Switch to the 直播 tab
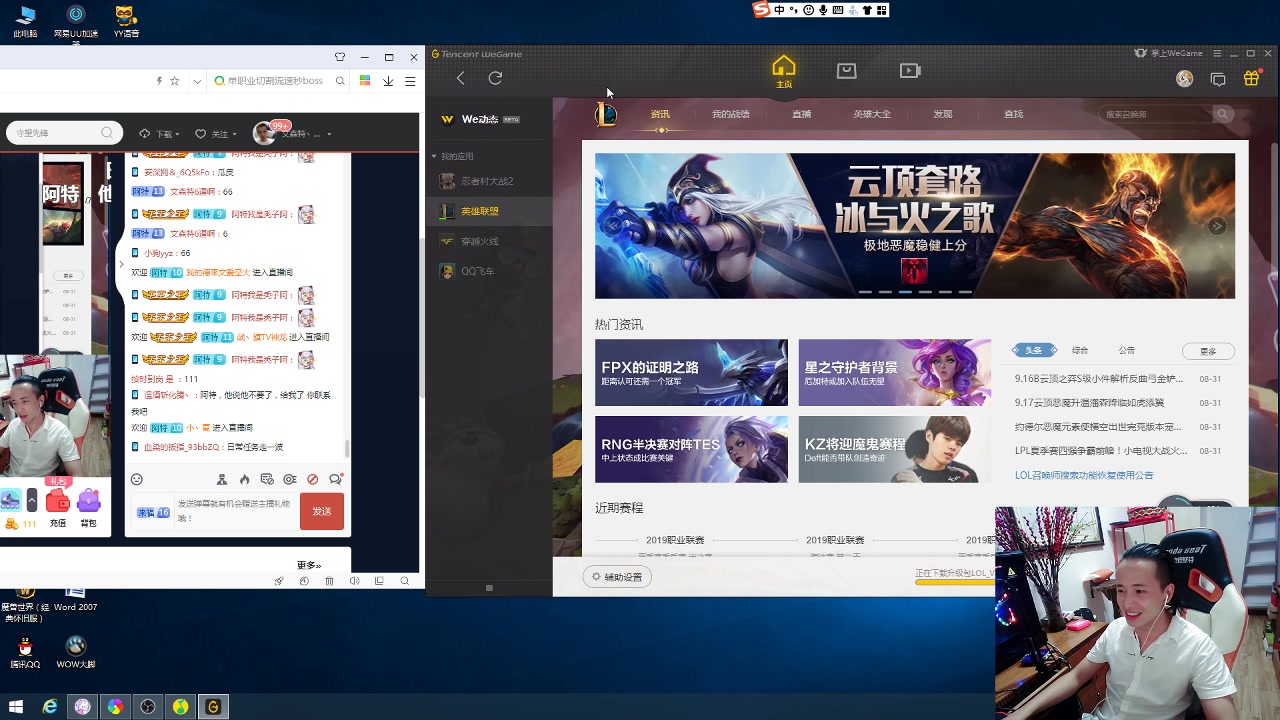Viewport: 1280px width, 720px height. pos(801,114)
